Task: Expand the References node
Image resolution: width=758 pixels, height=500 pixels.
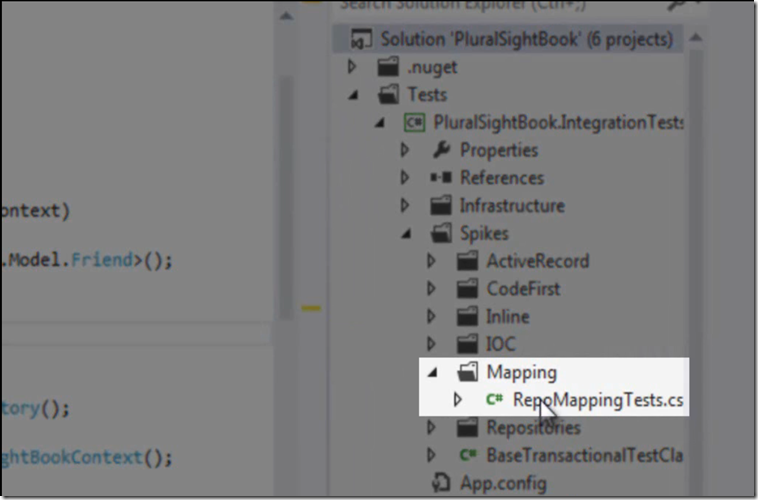Action: [405, 177]
